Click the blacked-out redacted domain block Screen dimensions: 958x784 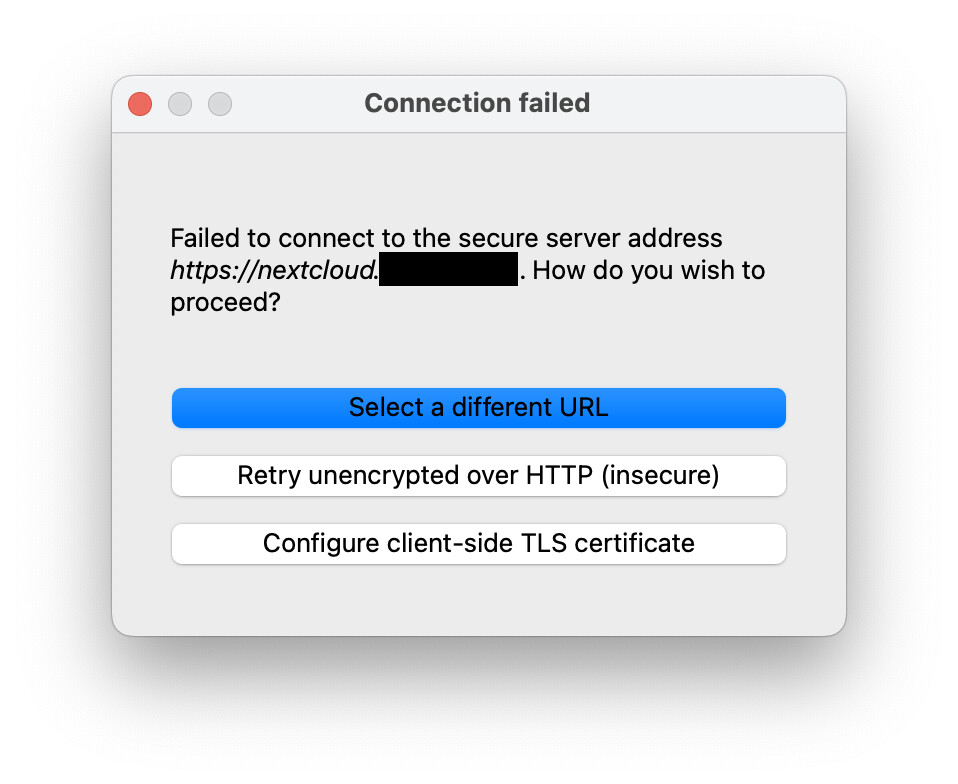pos(448,270)
